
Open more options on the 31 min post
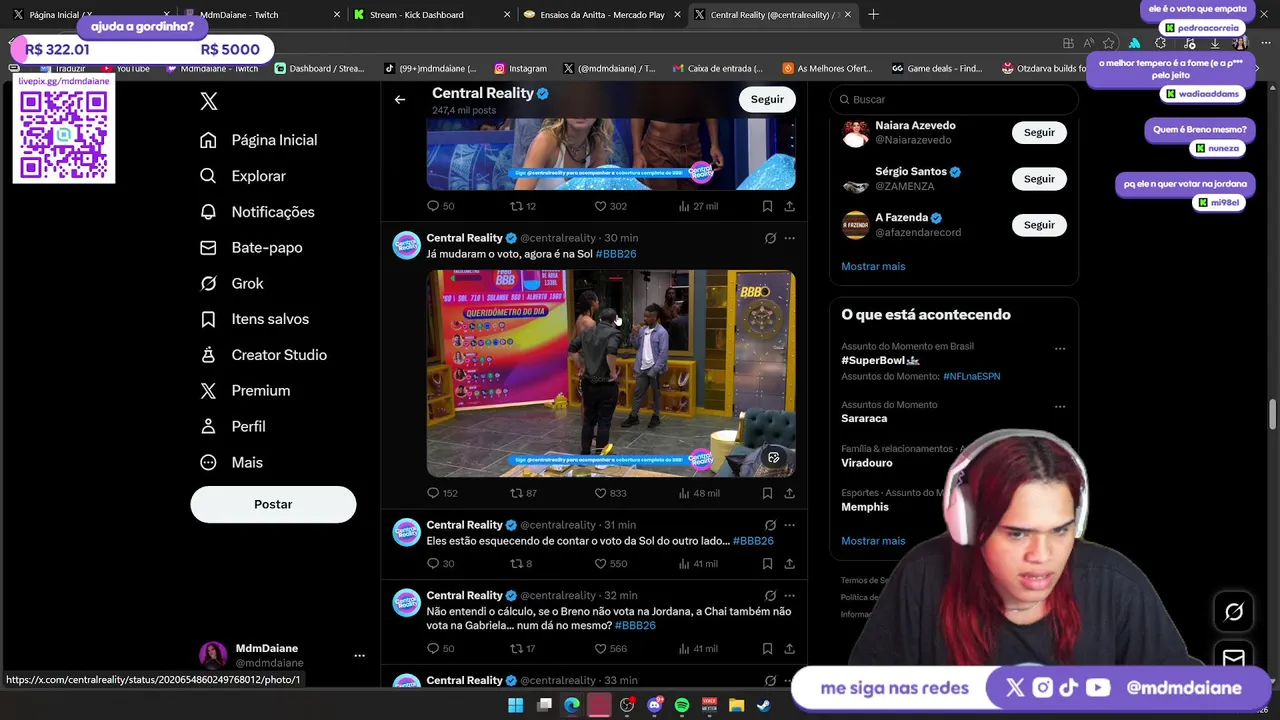point(789,524)
